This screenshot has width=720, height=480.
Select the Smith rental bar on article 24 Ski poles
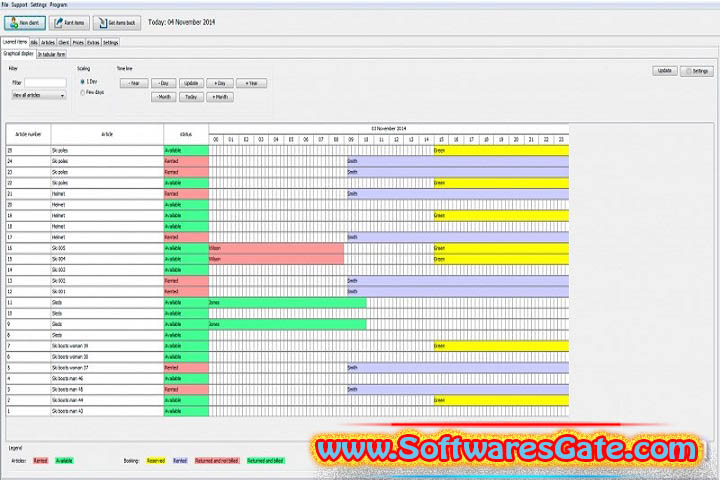[458, 161]
